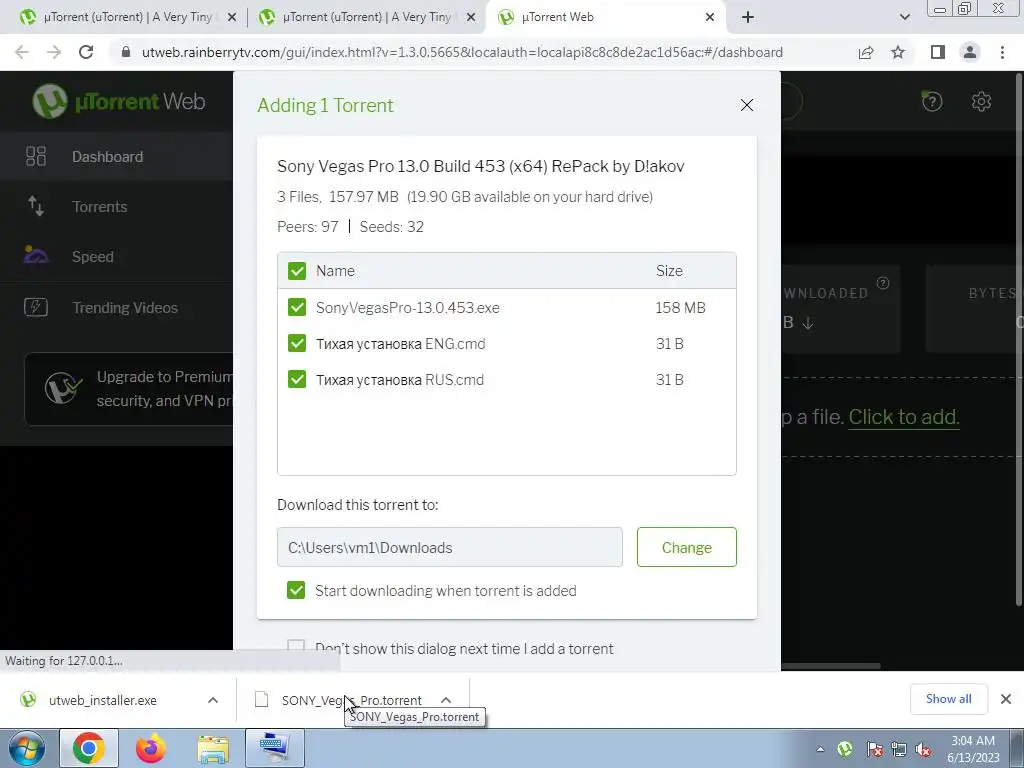Toggle Start downloading when torrent is added

(x=296, y=590)
